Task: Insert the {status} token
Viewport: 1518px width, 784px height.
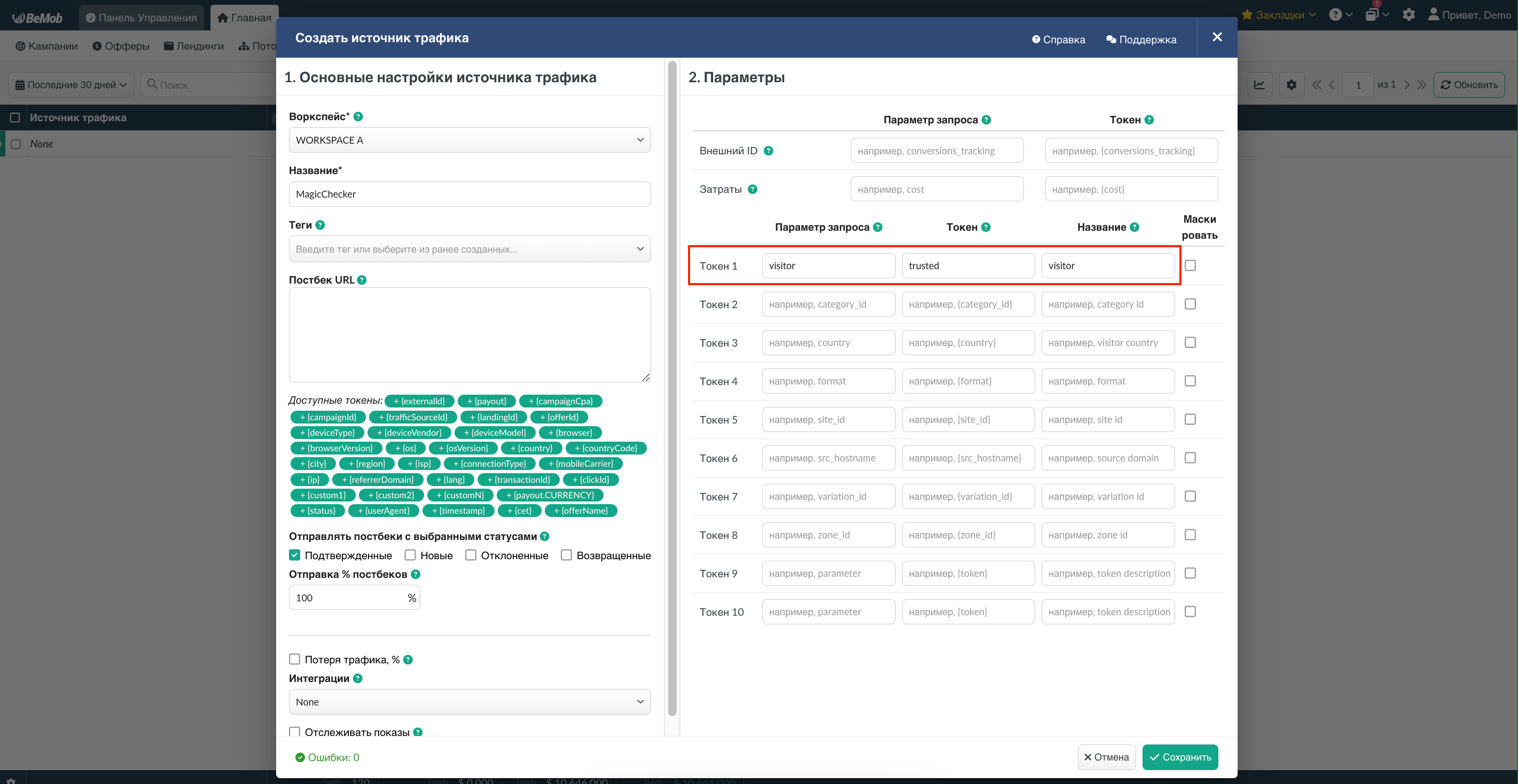Action: [318, 511]
